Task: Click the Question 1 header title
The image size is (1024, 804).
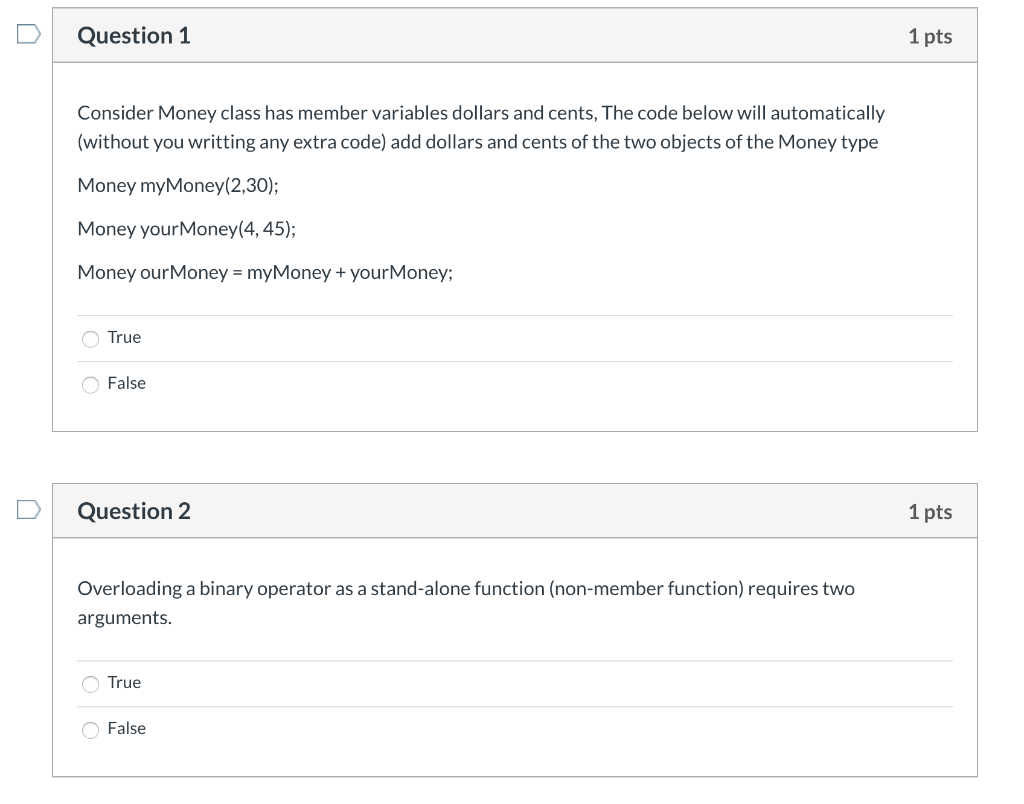Action: [x=134, y=35]
